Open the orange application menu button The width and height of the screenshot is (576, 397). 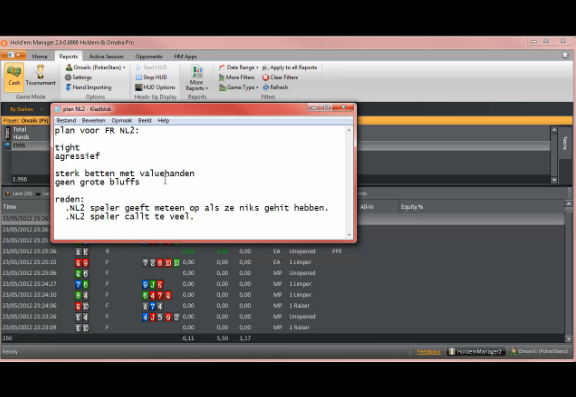(13, 55)
